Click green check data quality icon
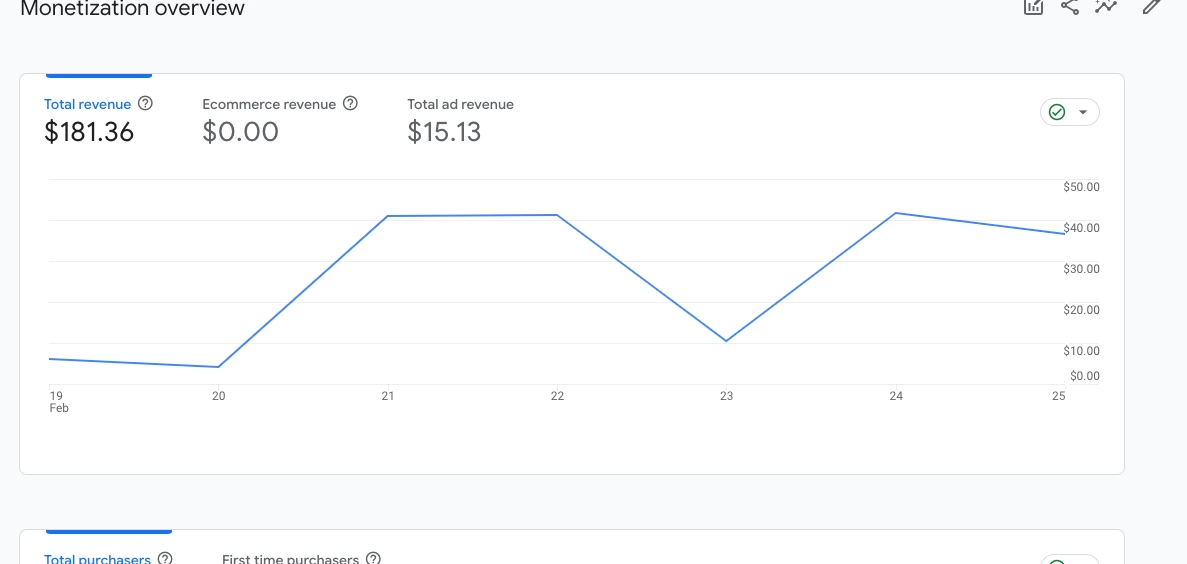The image size is (1187, 564). 1057,112
